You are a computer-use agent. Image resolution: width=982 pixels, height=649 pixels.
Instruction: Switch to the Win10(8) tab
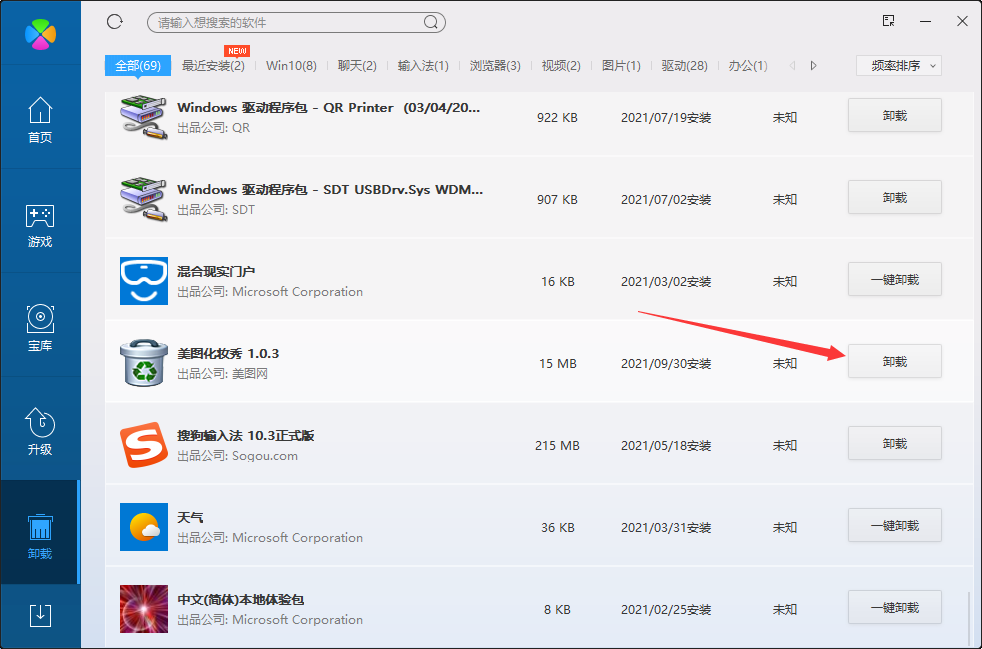(291, 65)
